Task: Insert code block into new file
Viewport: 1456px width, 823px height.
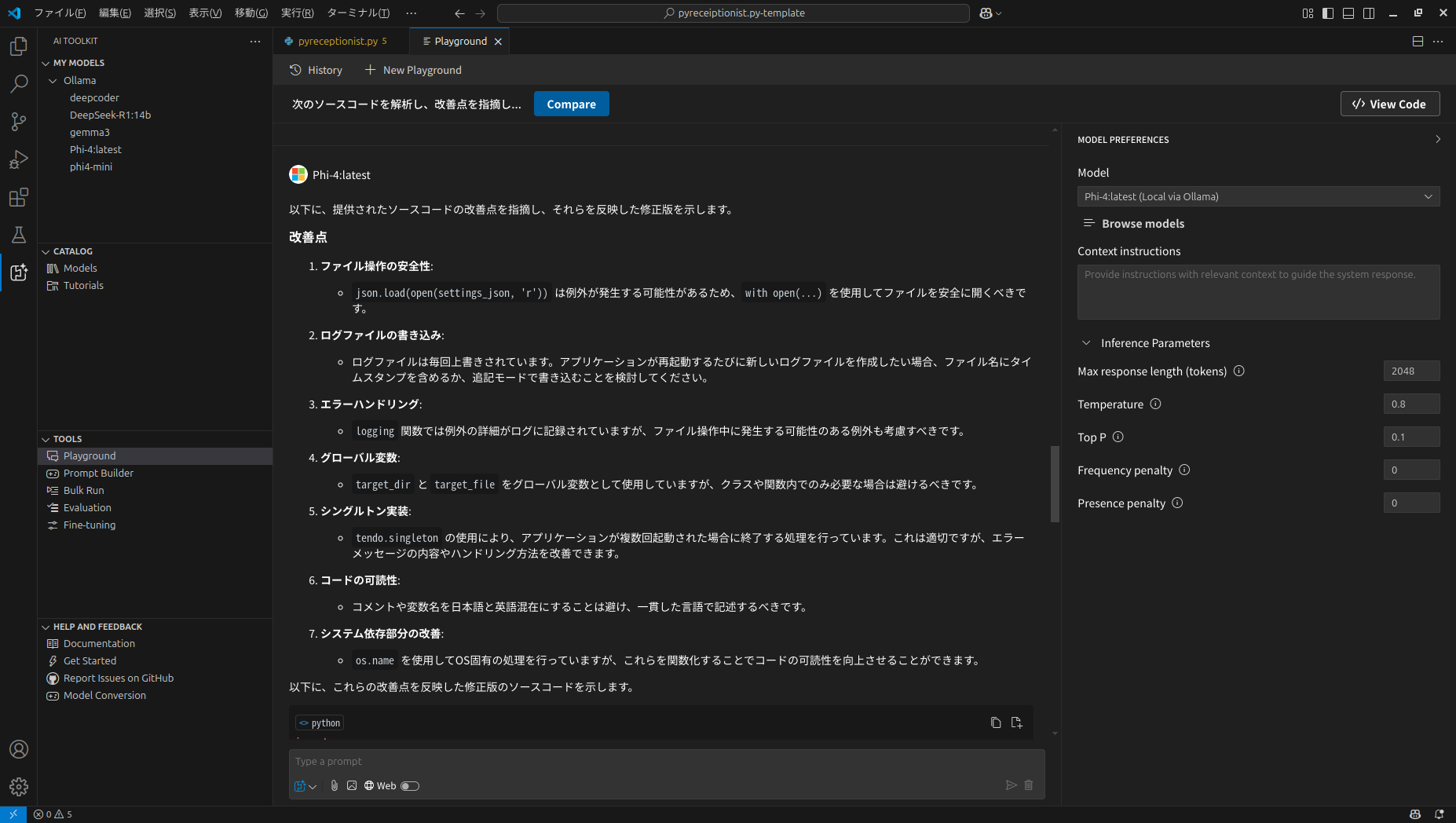Action: pos(1016,722)
